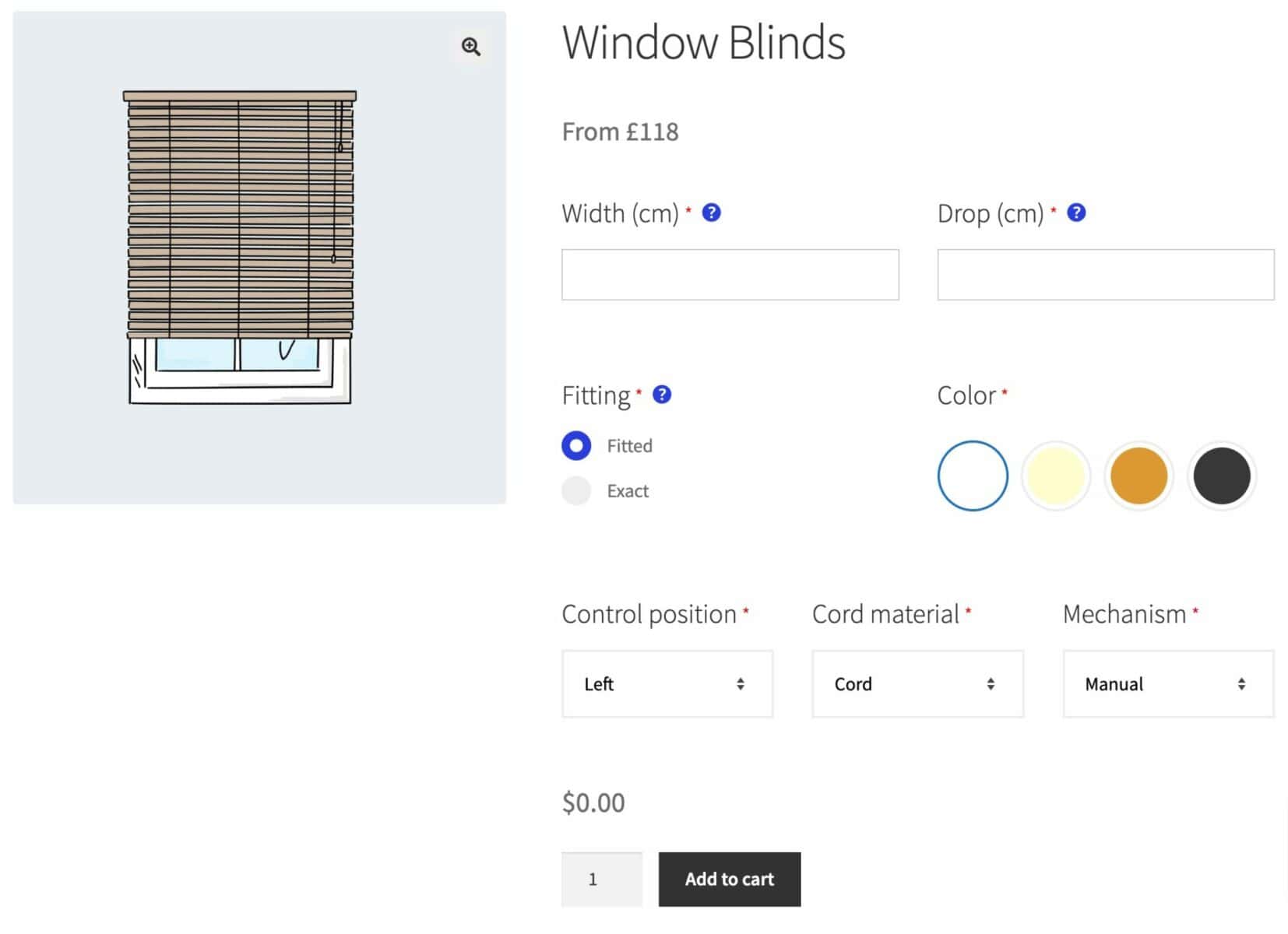Click the Add to cart button
Screen dimensions: 1288x934
click(730, 880)
